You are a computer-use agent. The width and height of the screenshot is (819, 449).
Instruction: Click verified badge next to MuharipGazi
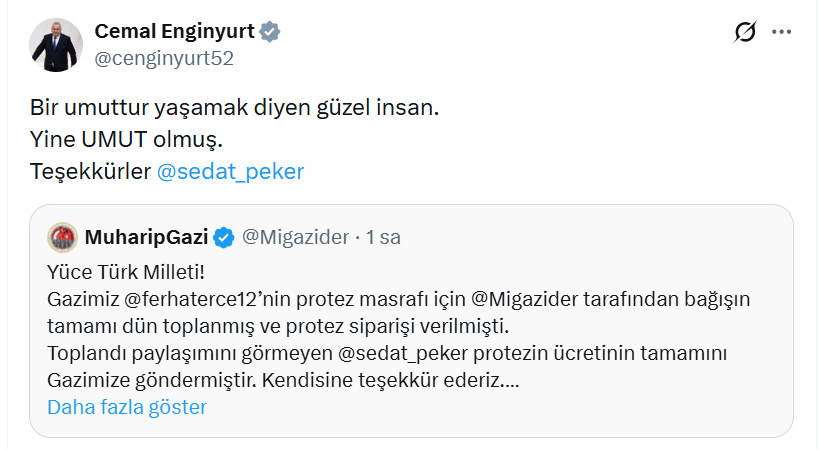[x=224, y=237]
